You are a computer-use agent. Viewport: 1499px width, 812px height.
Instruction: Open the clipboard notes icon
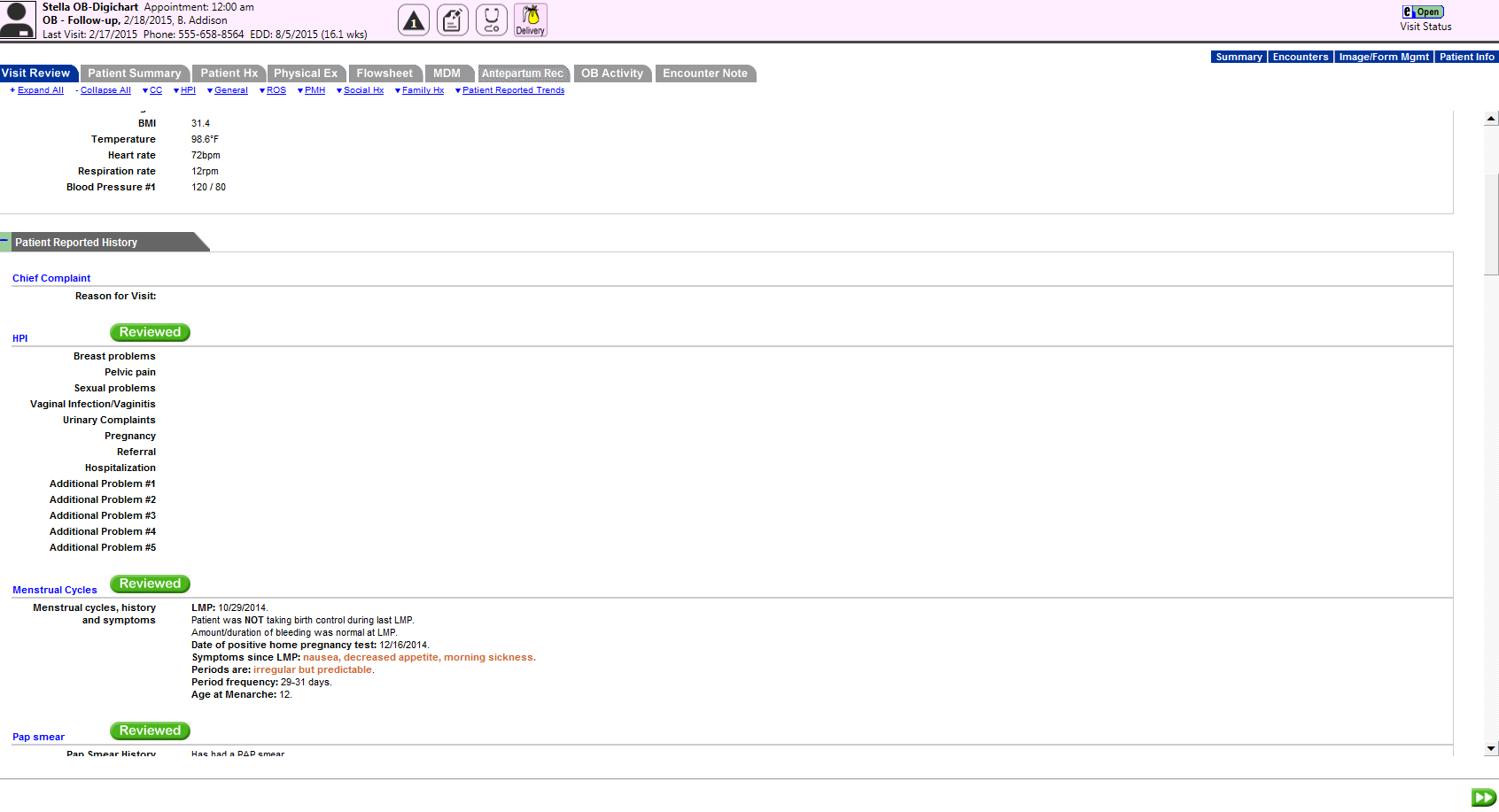click(x=453, y=20)
